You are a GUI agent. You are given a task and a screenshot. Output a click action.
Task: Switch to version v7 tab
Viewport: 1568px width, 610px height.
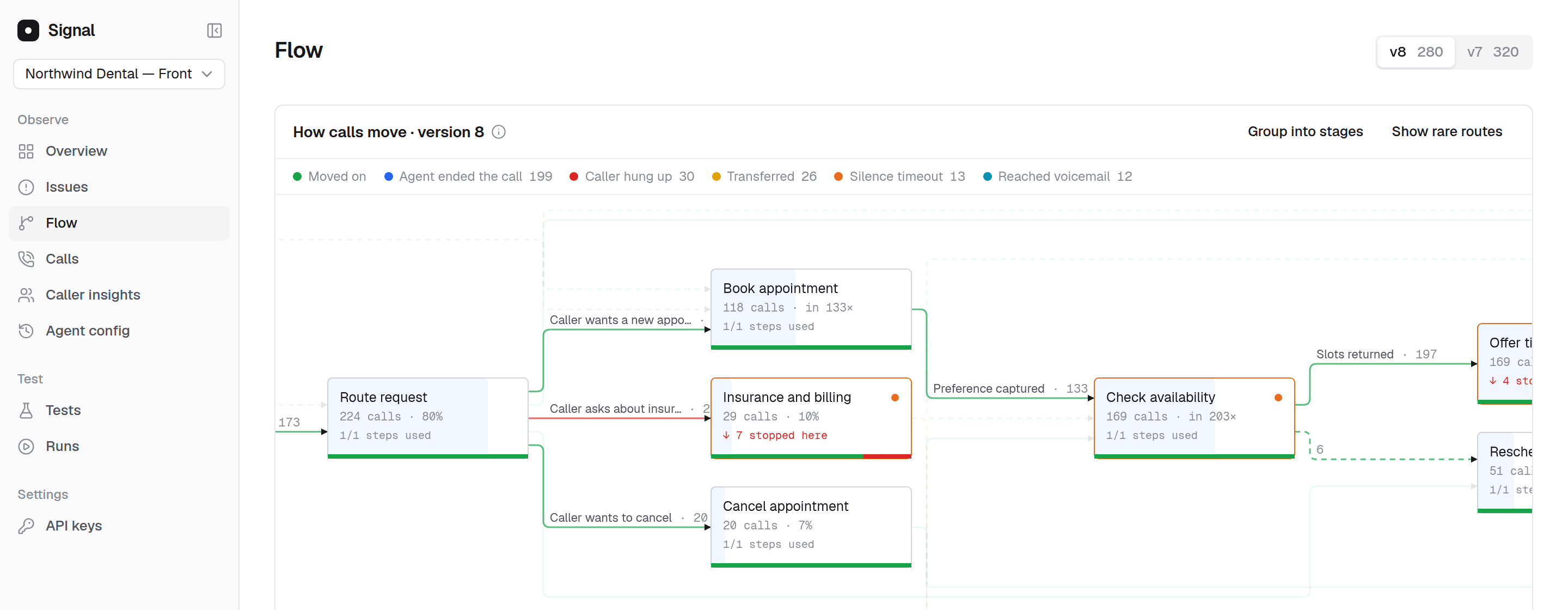(1492, 52)
